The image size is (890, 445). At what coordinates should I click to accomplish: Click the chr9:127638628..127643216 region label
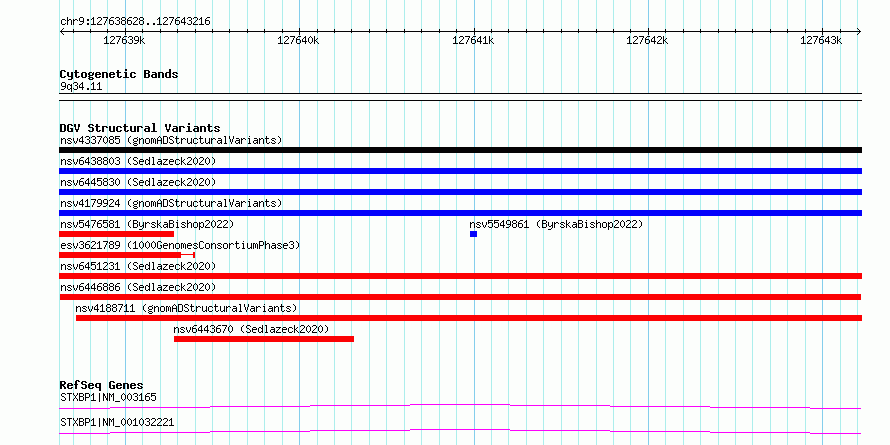135,22
